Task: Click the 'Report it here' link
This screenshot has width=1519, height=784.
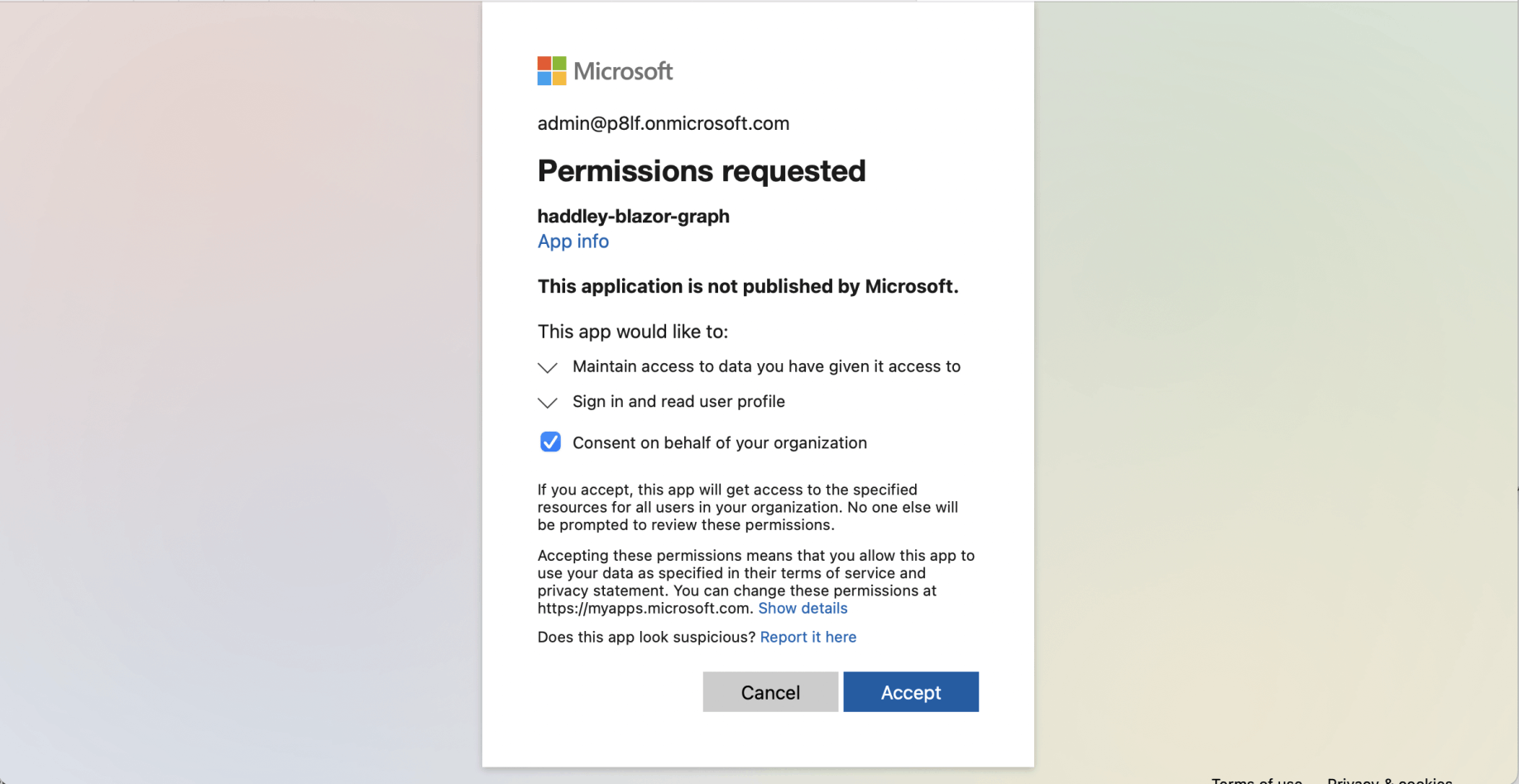Action: click(x=808, y=638)
